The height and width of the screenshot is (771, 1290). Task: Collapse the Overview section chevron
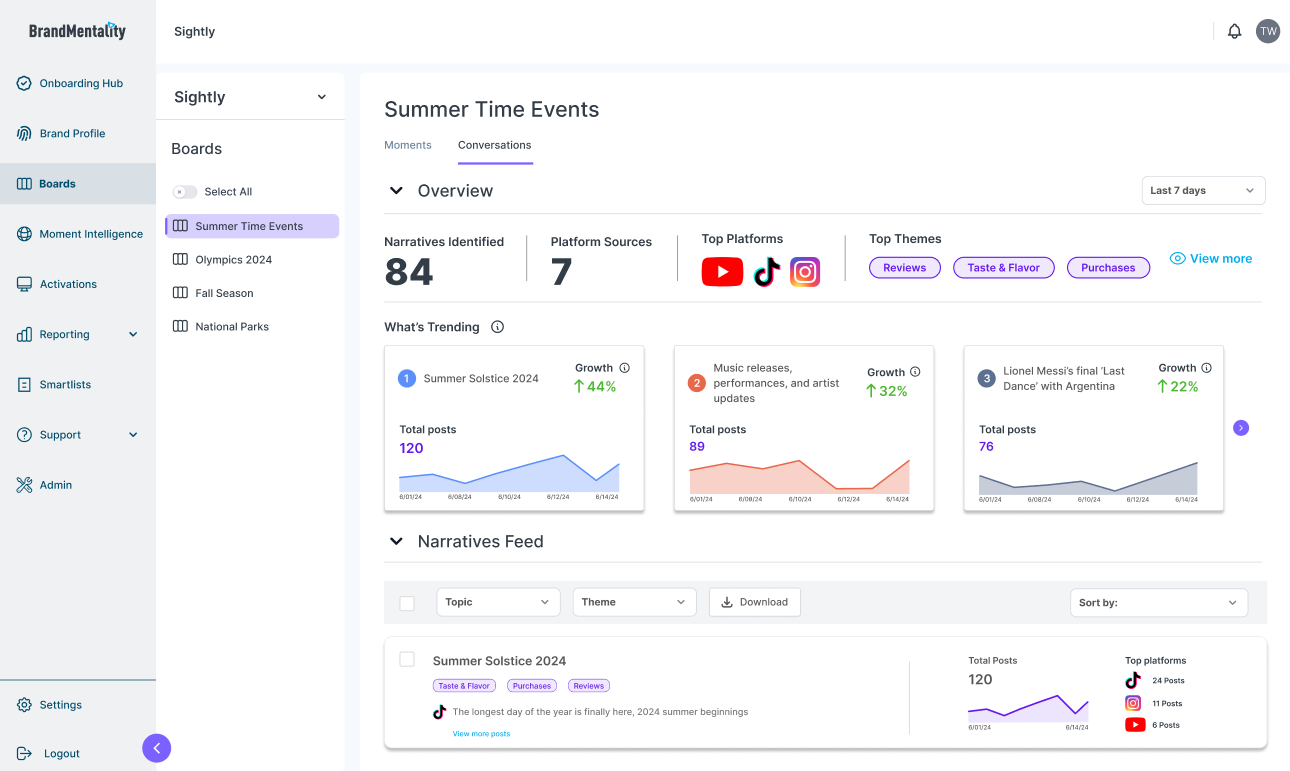click(396, 191)
